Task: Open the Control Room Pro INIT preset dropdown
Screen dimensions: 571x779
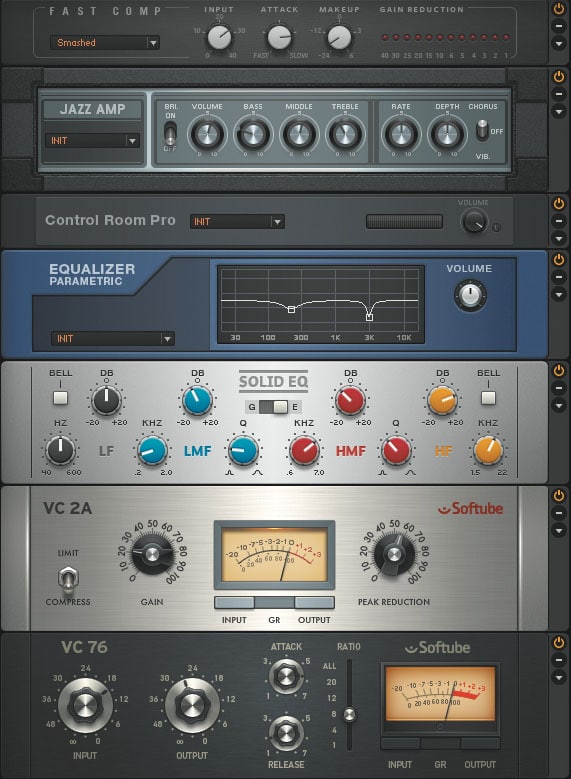Action: [x=237, y=222]
